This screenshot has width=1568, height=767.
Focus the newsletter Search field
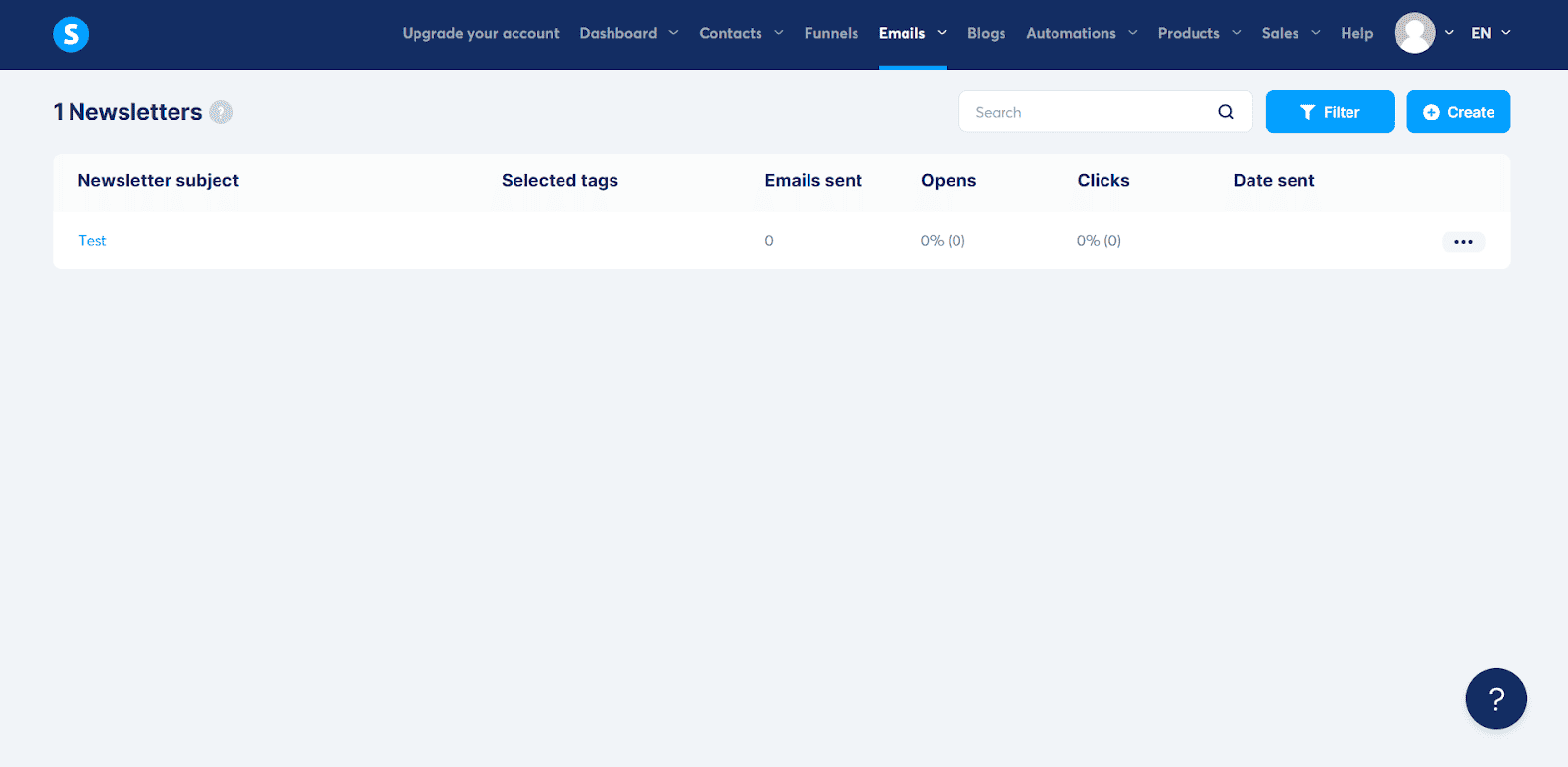[1088, 112]
